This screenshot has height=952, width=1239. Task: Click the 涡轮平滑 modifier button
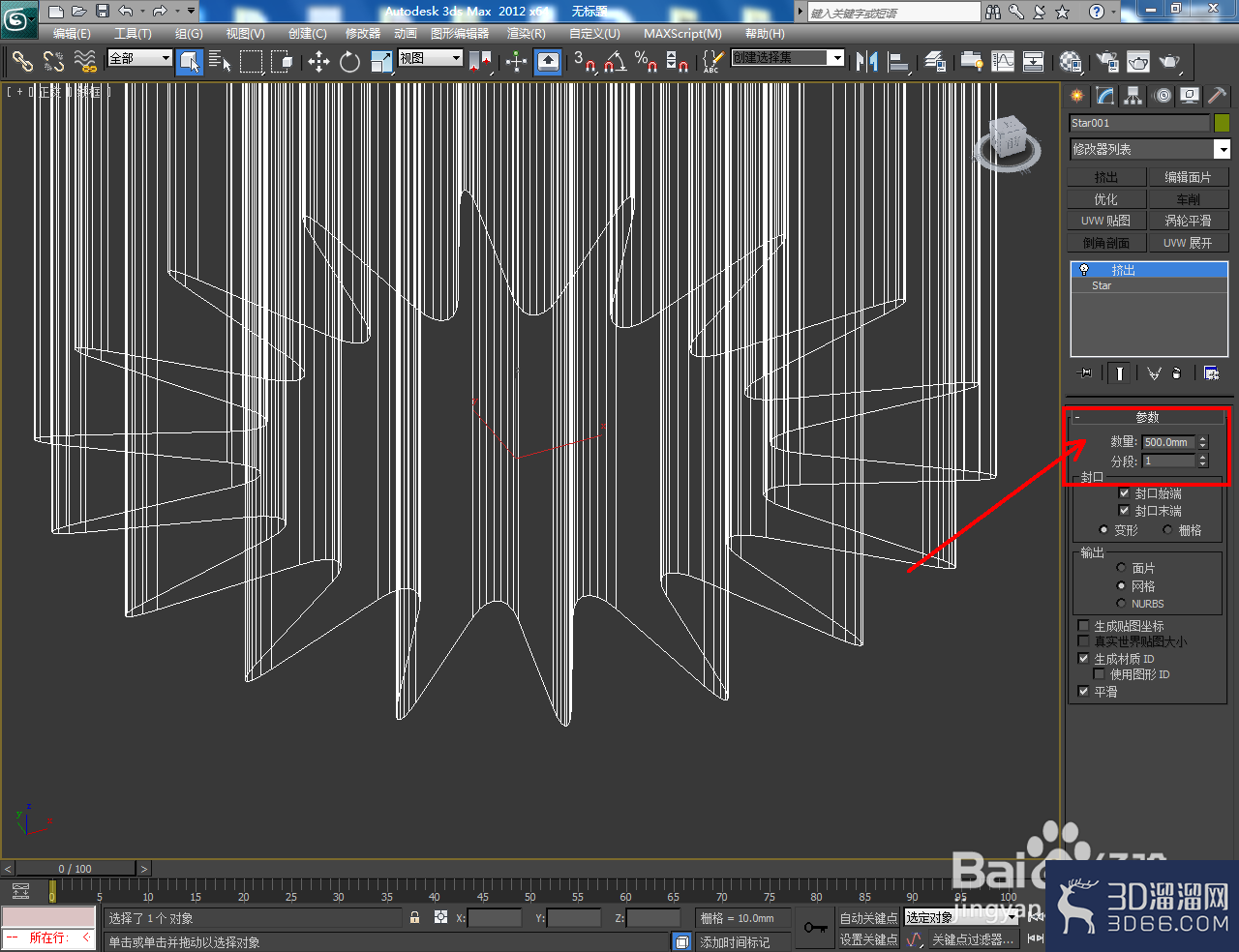tap(1188, 221)
